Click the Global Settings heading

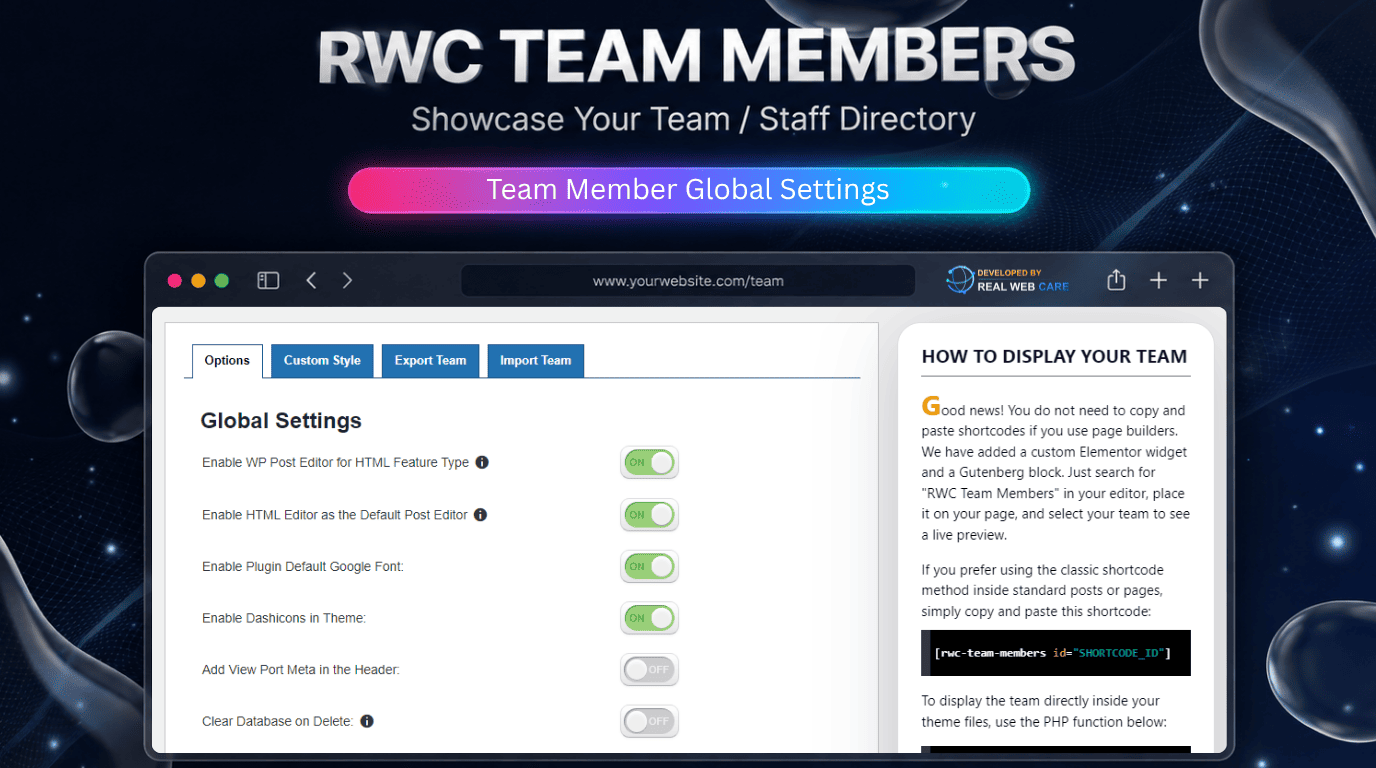[281, 421]
